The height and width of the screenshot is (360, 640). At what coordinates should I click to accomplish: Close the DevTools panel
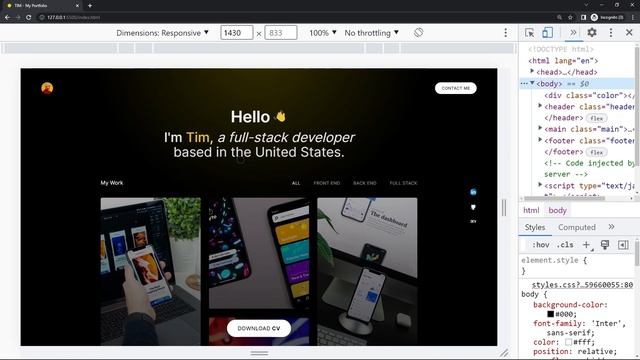(629, 33)
